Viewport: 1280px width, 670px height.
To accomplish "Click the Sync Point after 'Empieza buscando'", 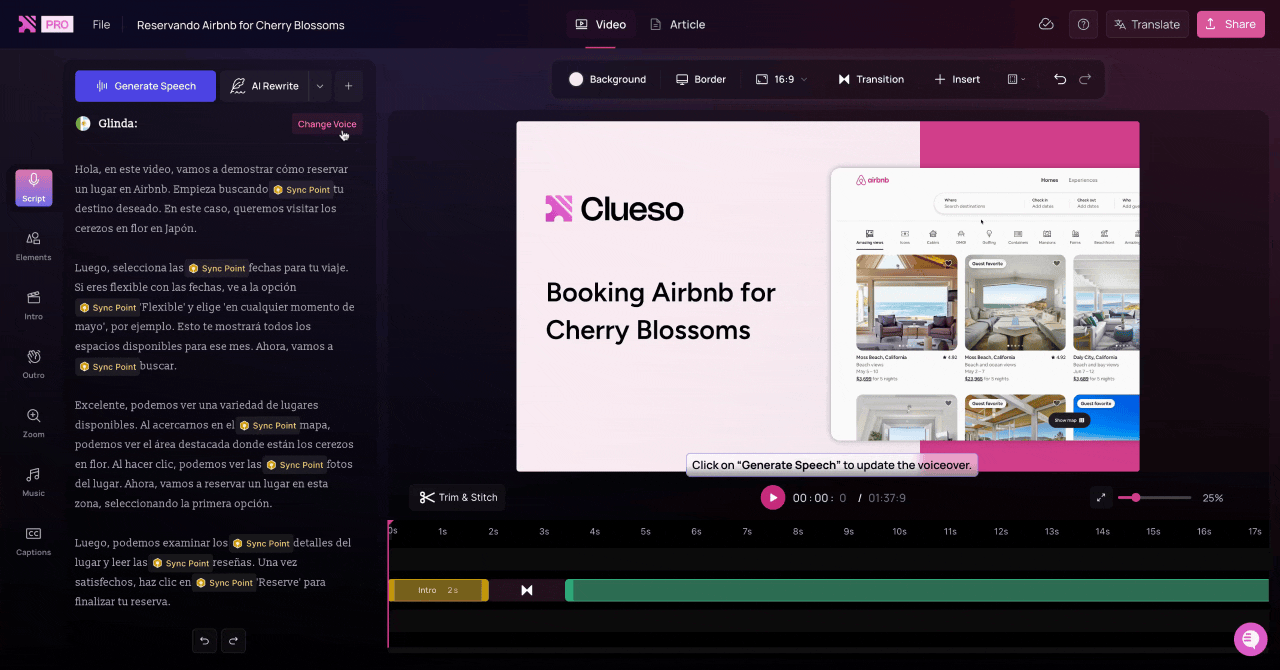I will point(301,189).
